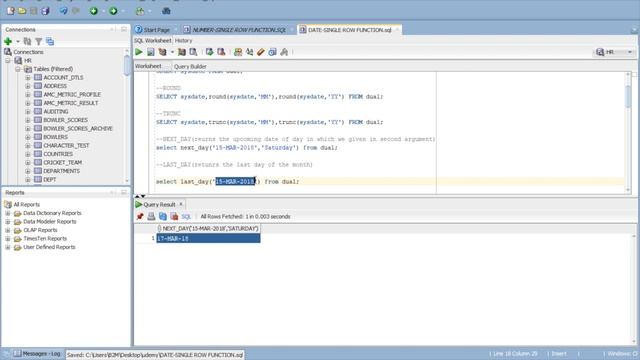The width and height of the screenshot is (640, 360).
Task: Select the CRICKET_TEAM table
Action: (x=62, y=162)
